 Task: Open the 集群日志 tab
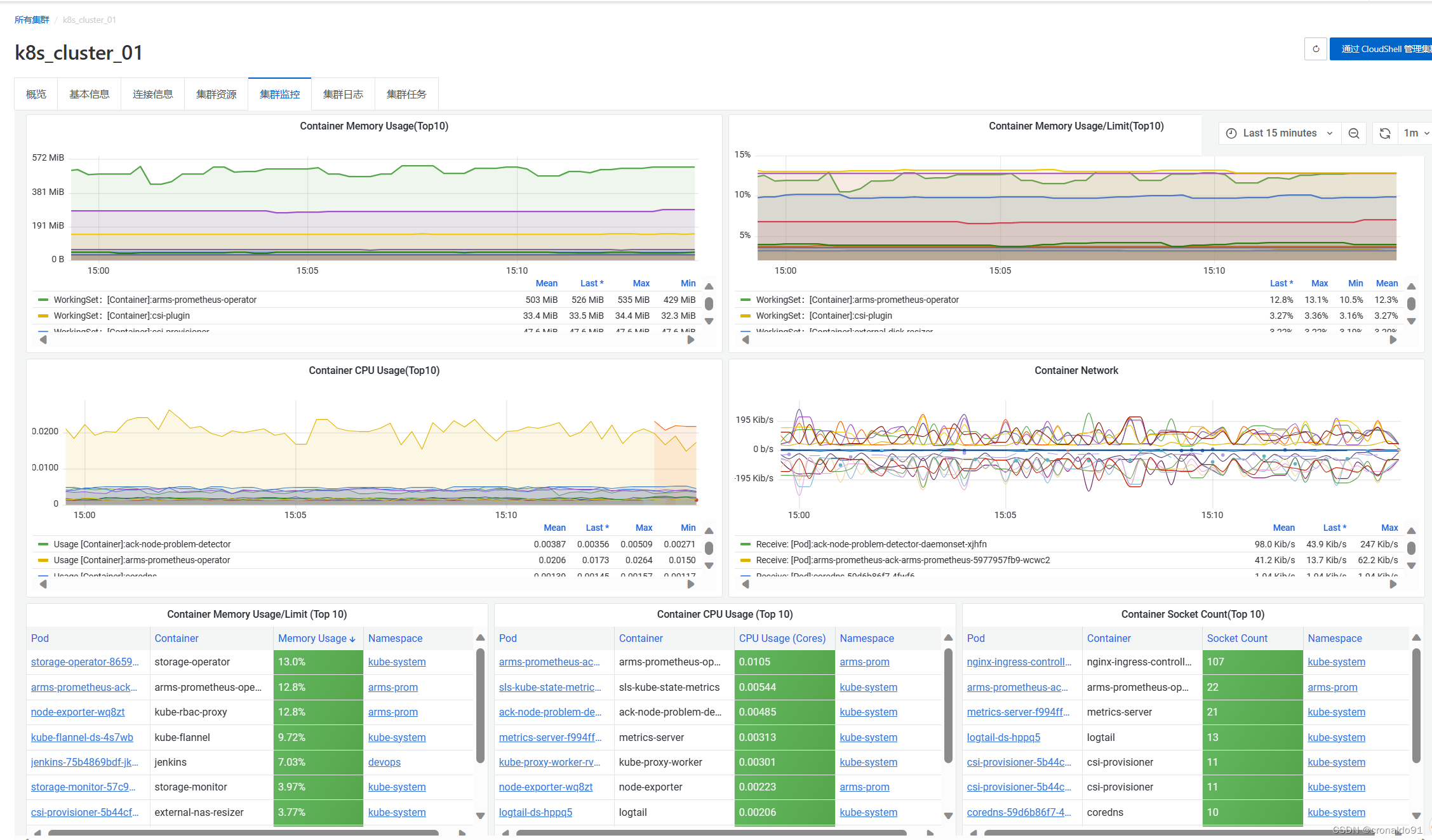343,94
